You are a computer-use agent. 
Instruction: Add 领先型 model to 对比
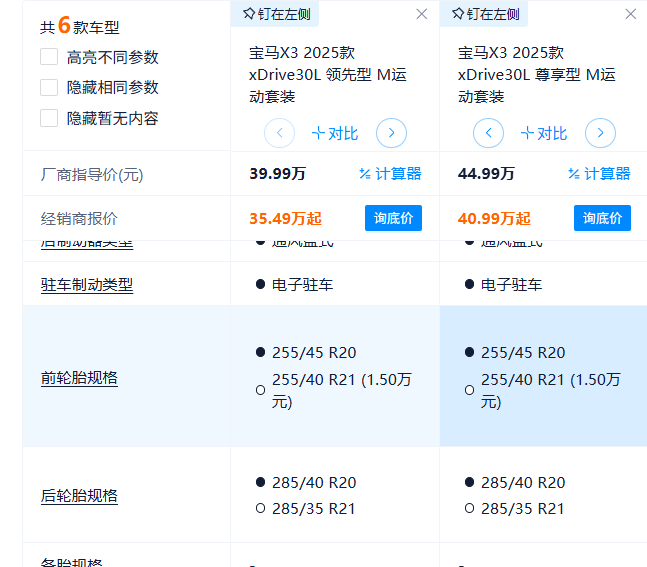335,133
